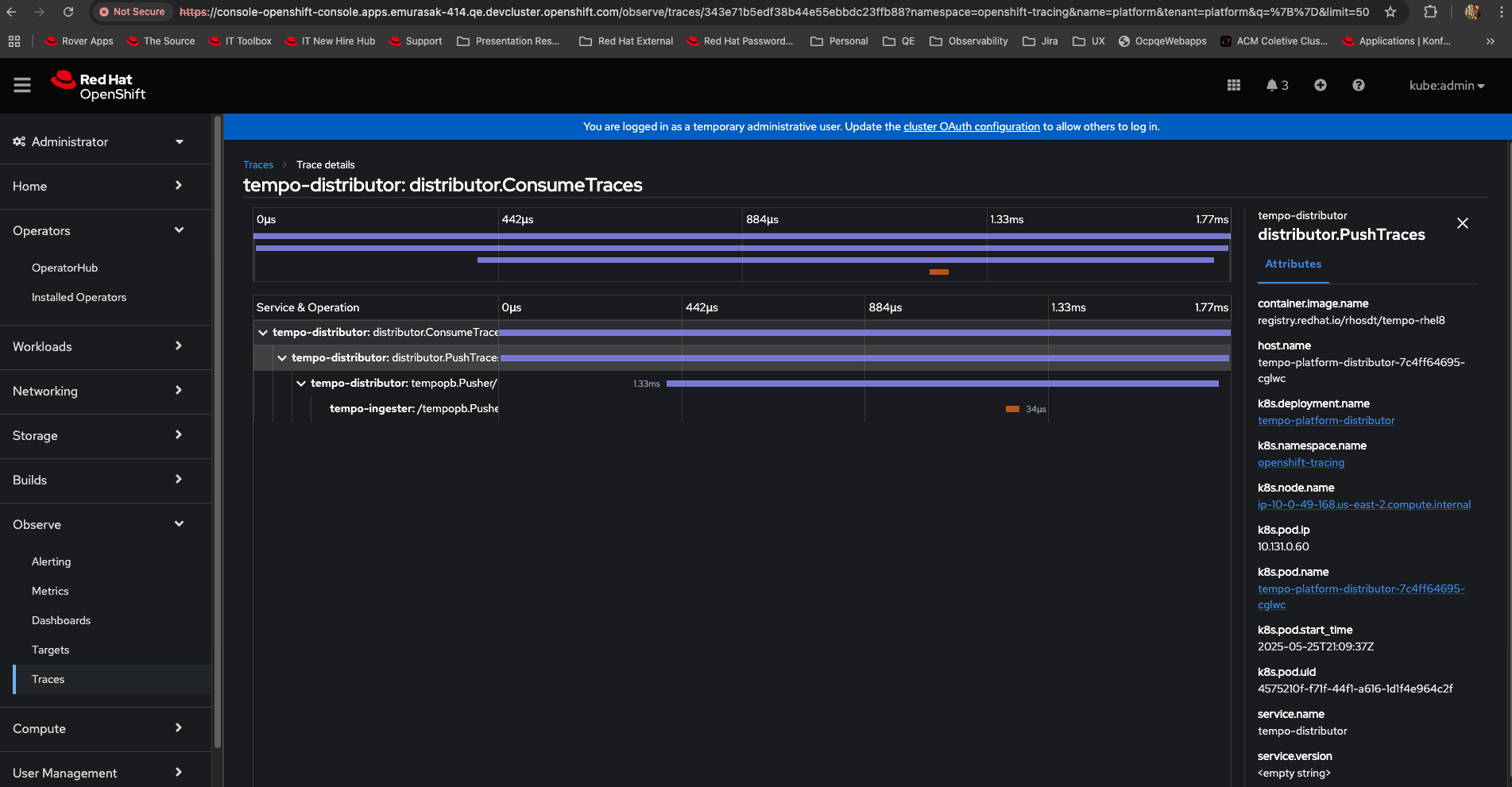
Task: Open the openshift-tracing namespace link
Action: pyautogui.click(x=1301, y=462)
